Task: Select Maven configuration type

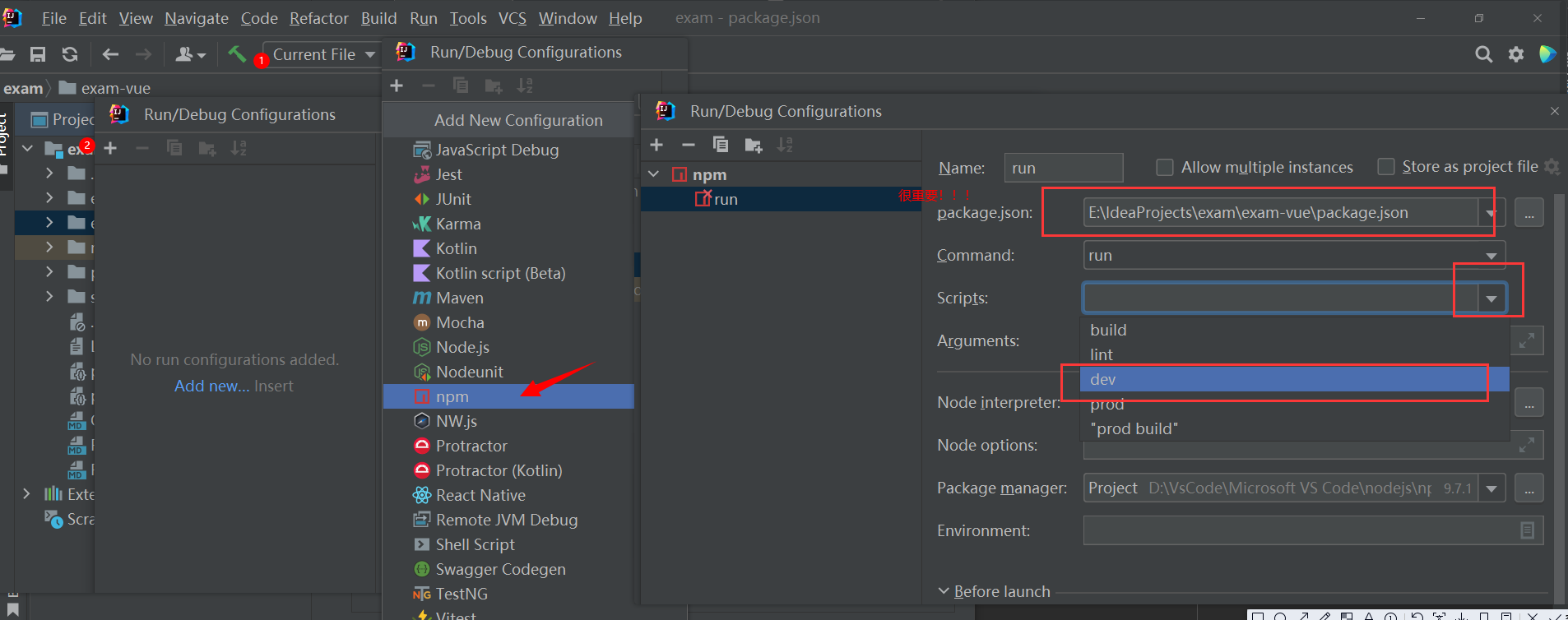Action: pos(508,298)
